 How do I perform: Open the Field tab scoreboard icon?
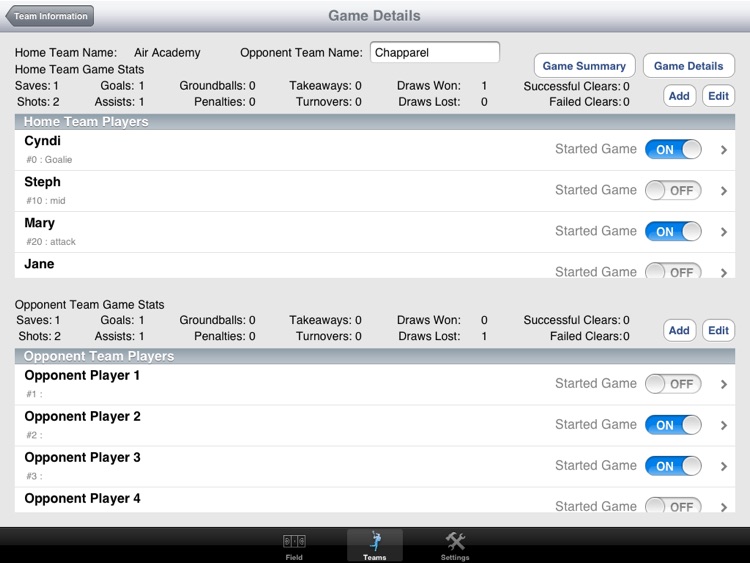[294, 541]
